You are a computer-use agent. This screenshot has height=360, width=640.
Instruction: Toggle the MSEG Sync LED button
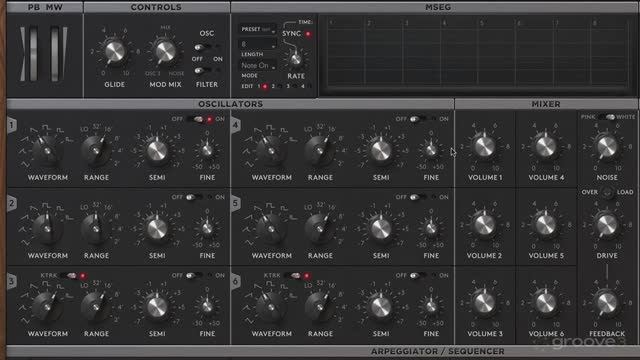[x=308, y=34]
